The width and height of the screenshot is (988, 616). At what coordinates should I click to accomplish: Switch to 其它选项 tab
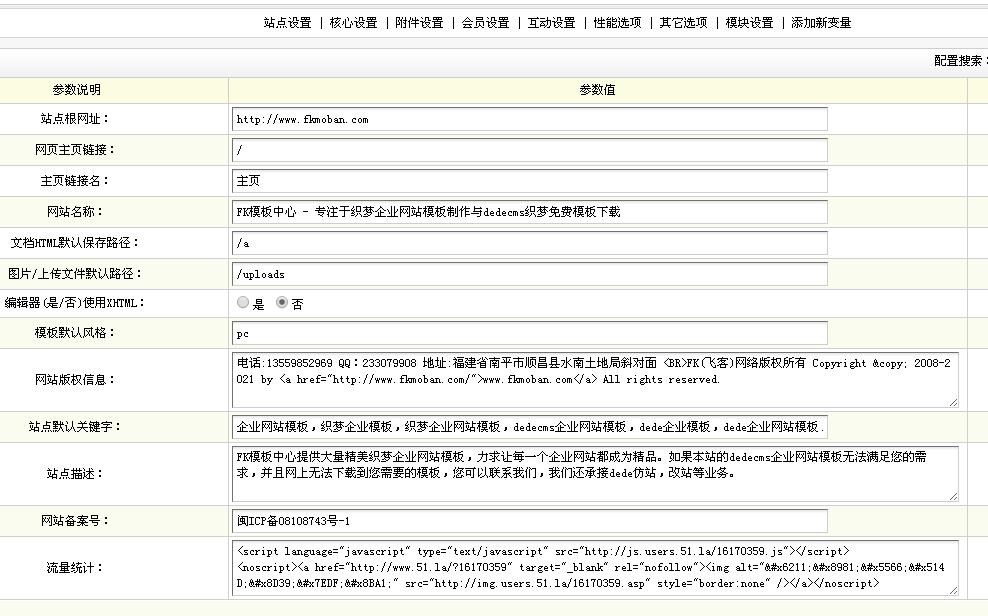coord(683,23)
